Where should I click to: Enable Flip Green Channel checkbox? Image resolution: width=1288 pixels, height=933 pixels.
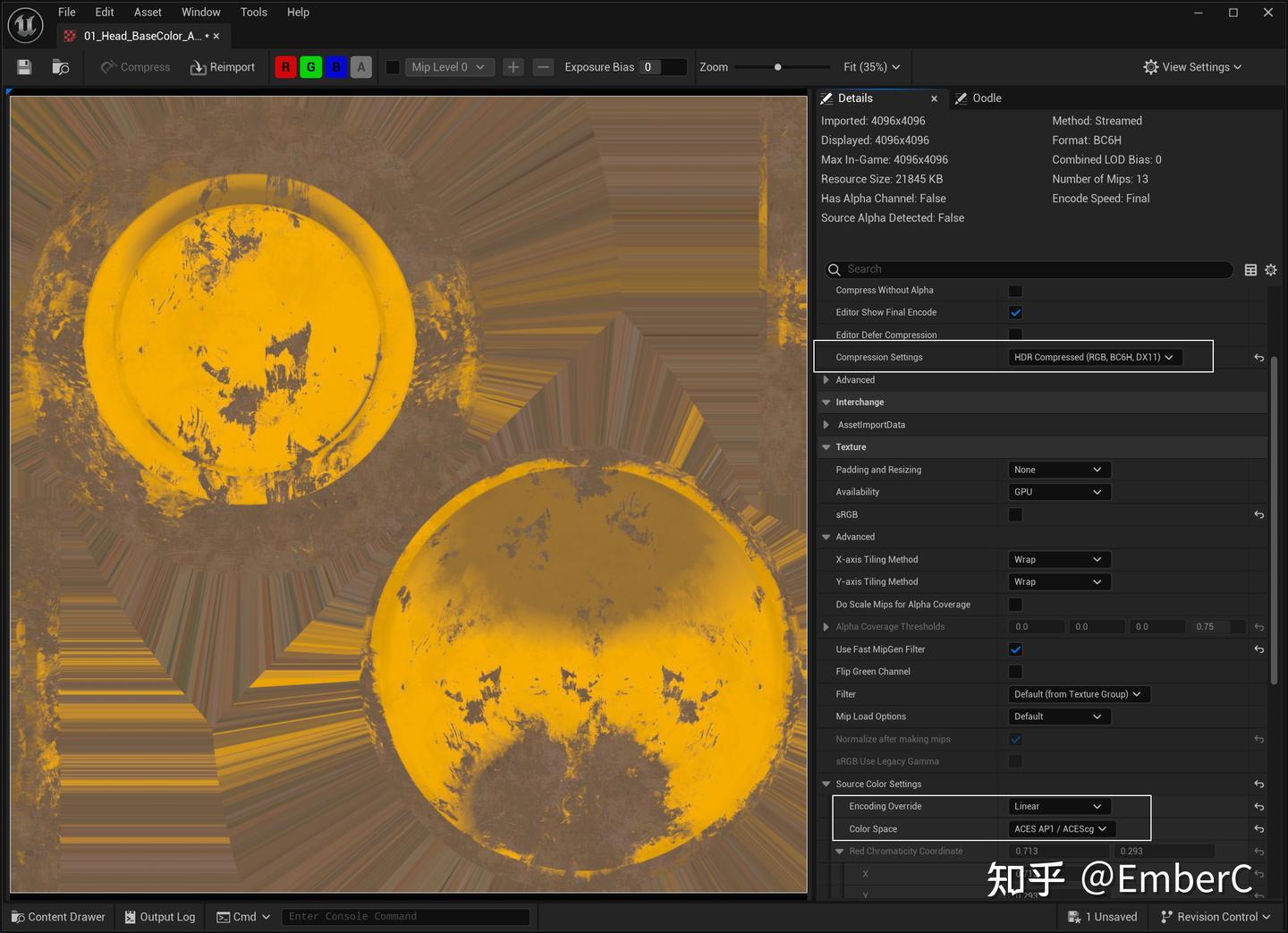click(x=1015, y=672)
